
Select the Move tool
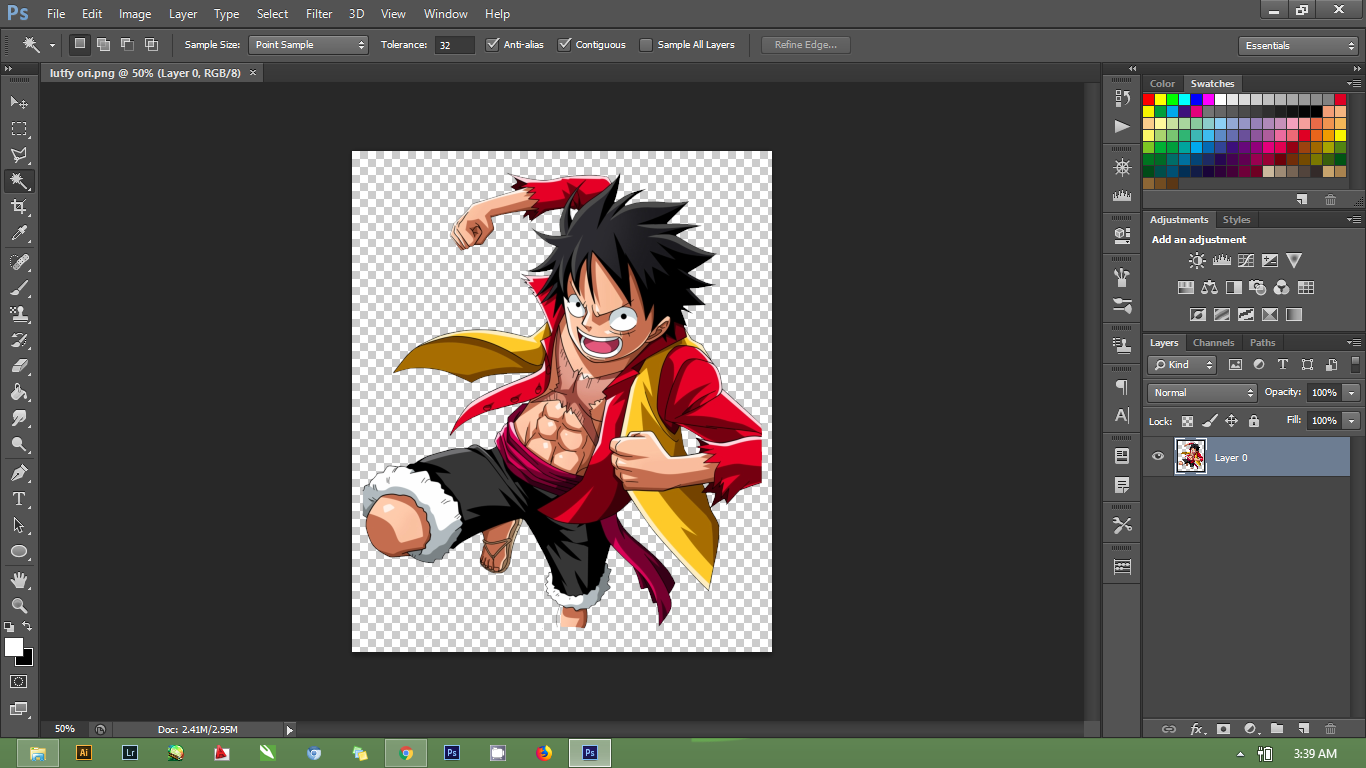[19, 102]
